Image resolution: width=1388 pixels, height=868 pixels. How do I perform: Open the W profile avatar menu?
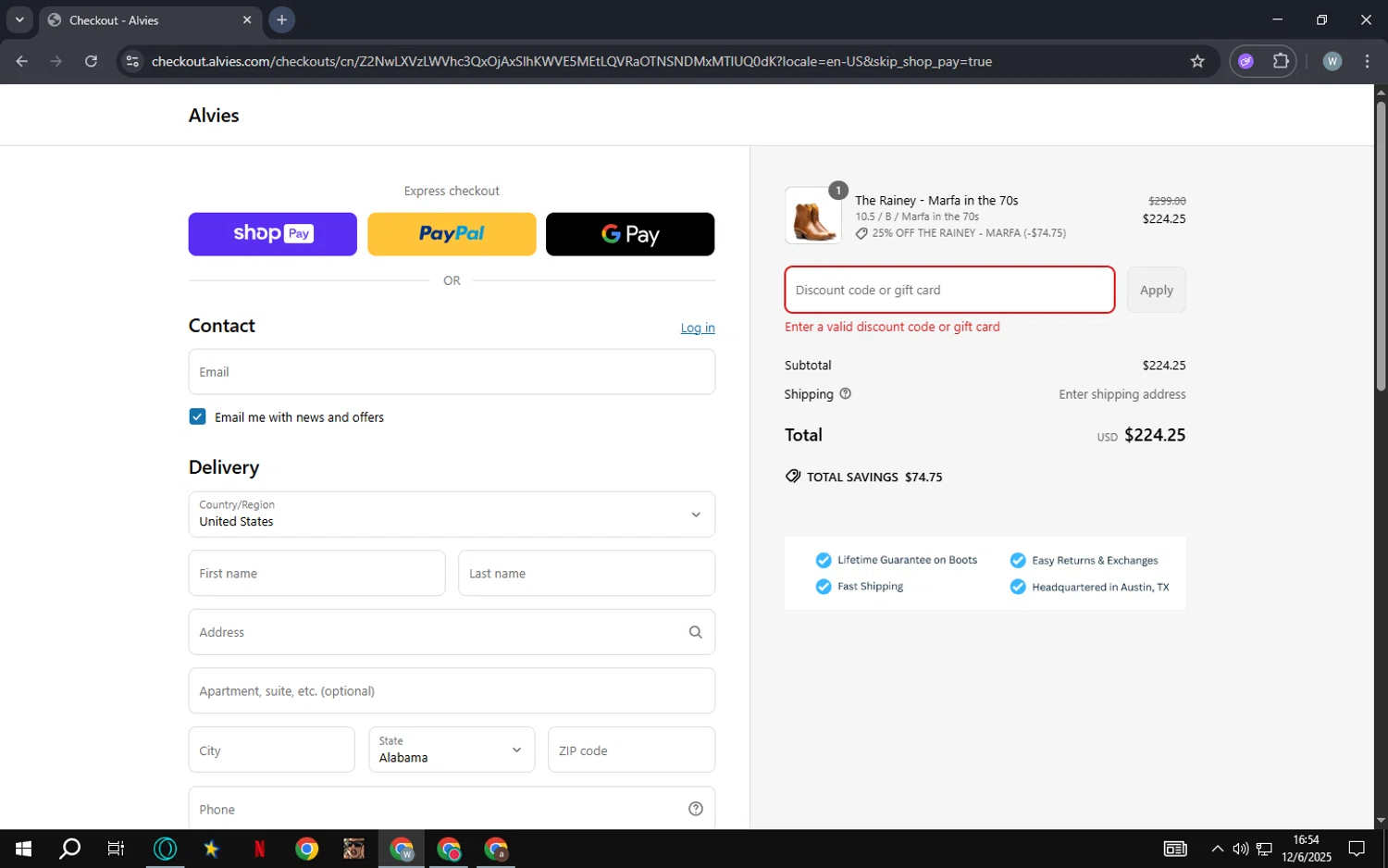[1332, 61]
